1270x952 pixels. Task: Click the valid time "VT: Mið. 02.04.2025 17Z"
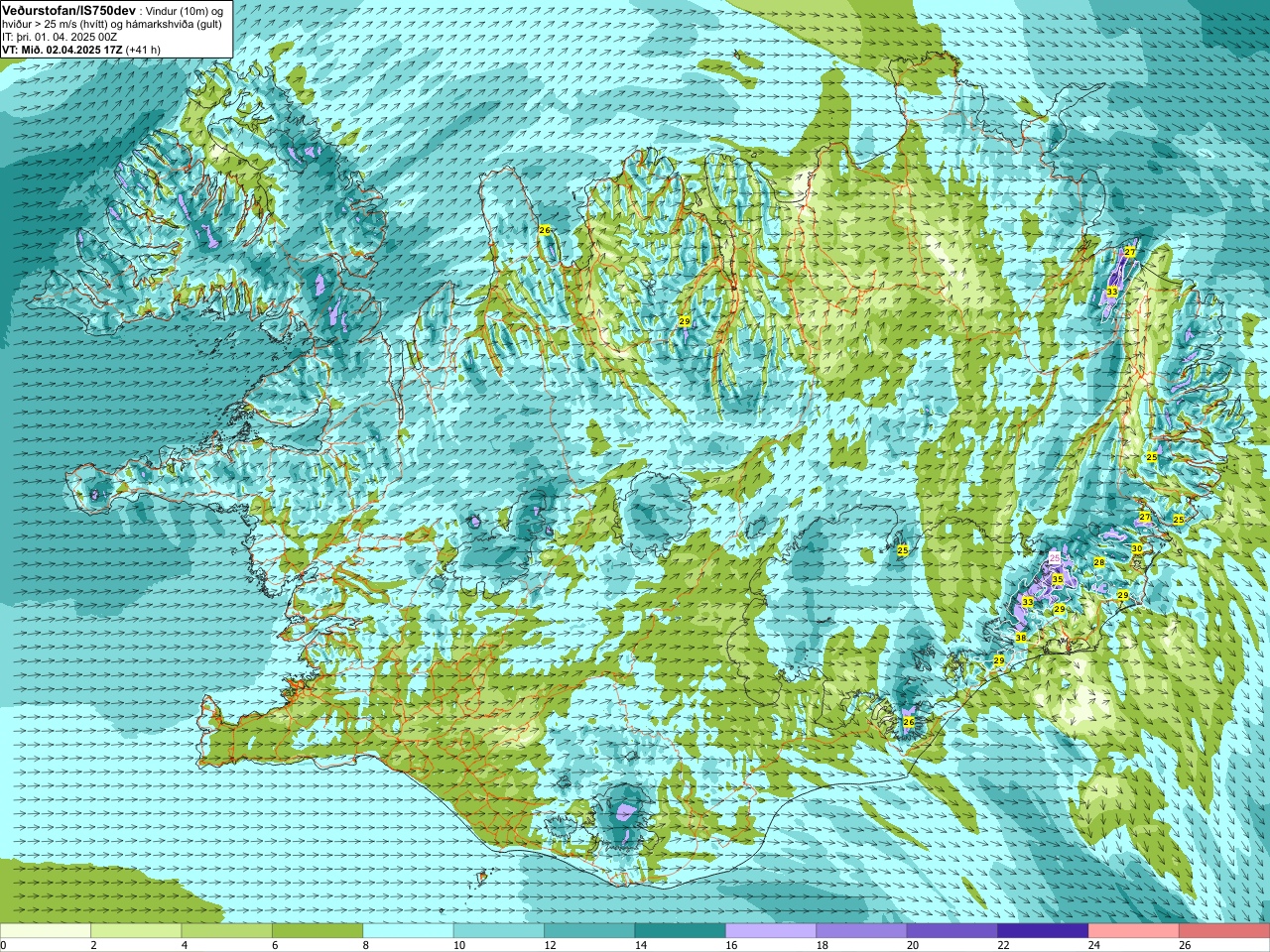click(63, 49)
